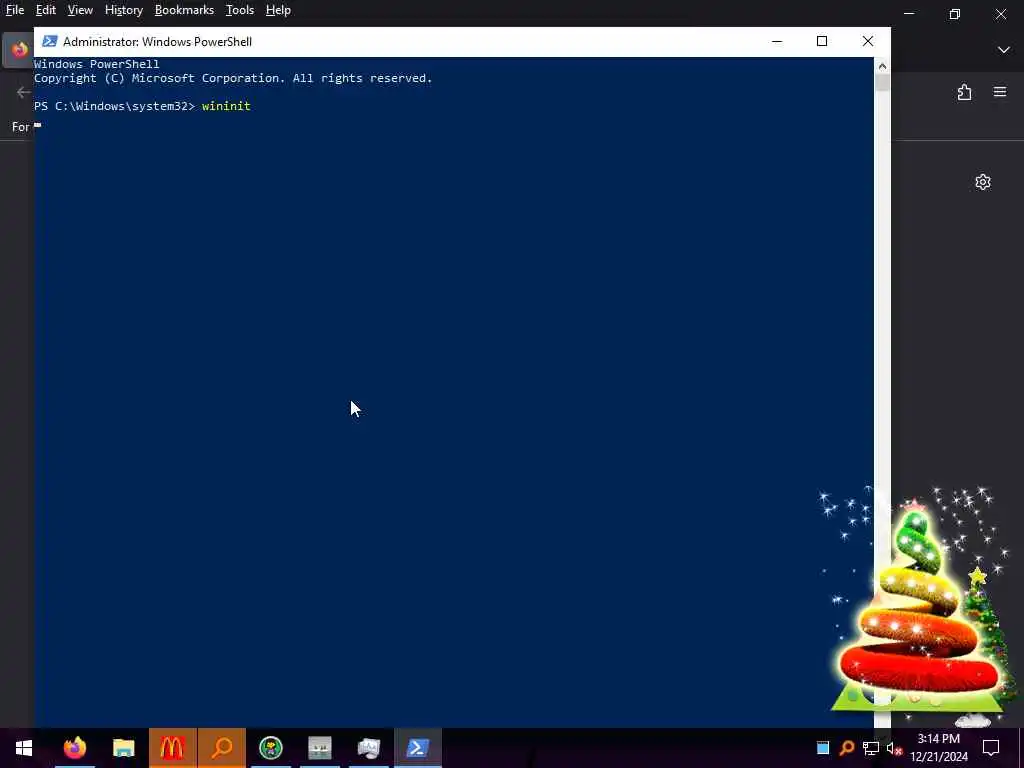Image resolution: width=1024 pixels, height=768 pixels.
Task: Open the Bookmarks menu in Firefox
Action: [184, 10]
